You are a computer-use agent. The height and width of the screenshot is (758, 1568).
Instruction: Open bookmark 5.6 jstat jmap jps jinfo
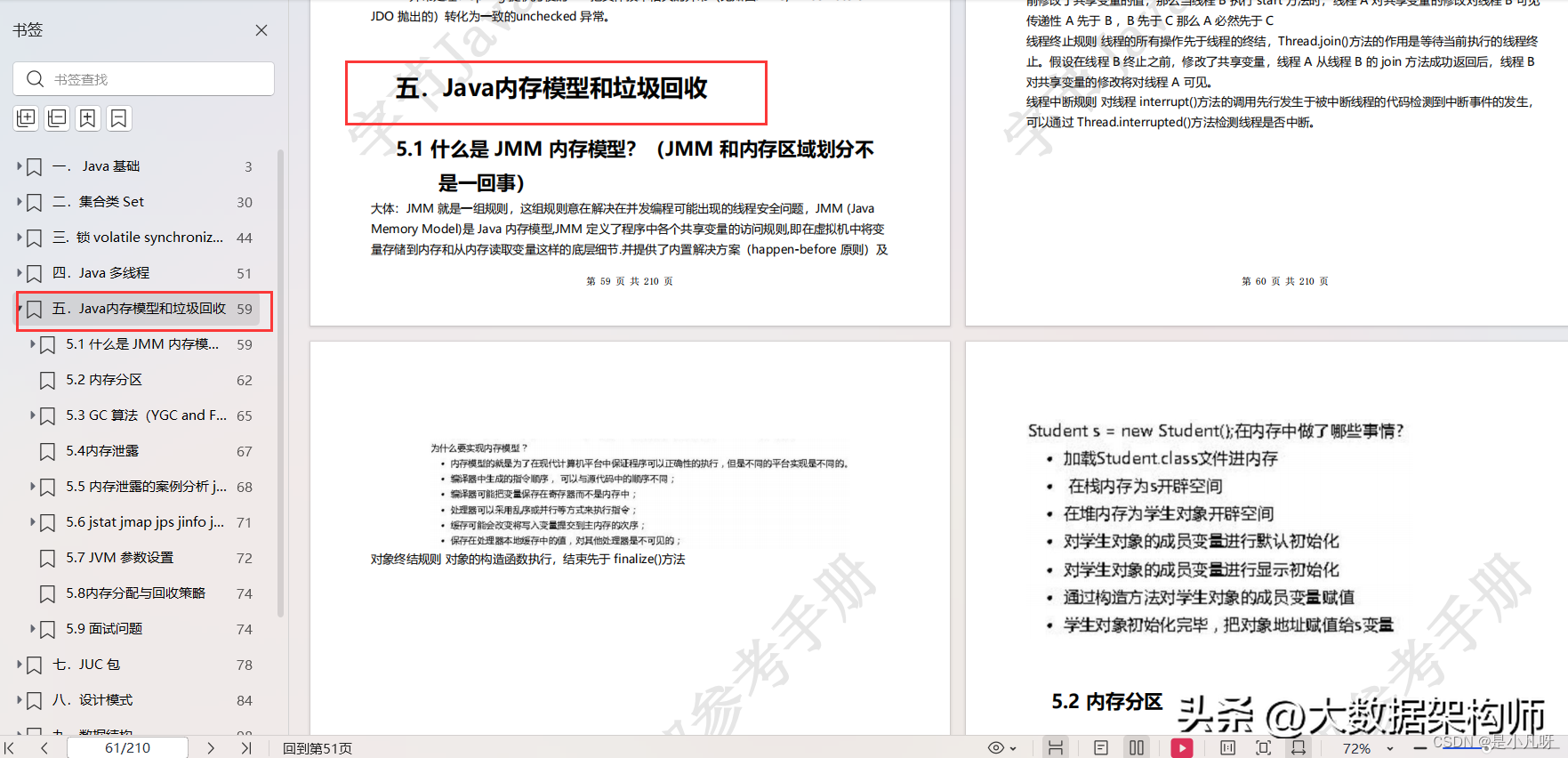tap(145, 522)
